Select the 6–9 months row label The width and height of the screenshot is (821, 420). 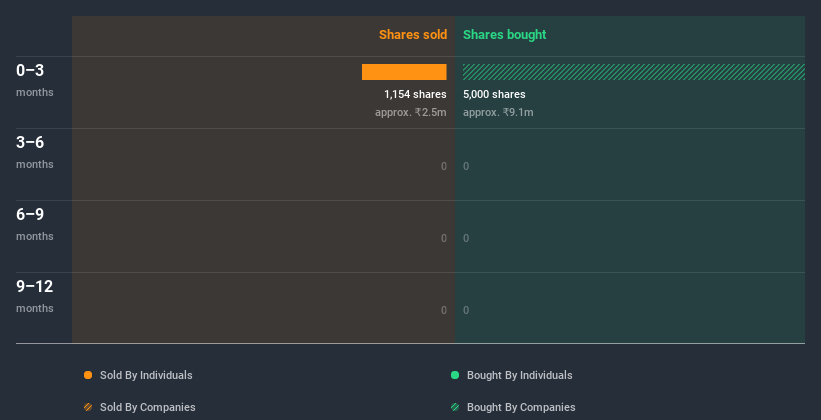(35, 224)
